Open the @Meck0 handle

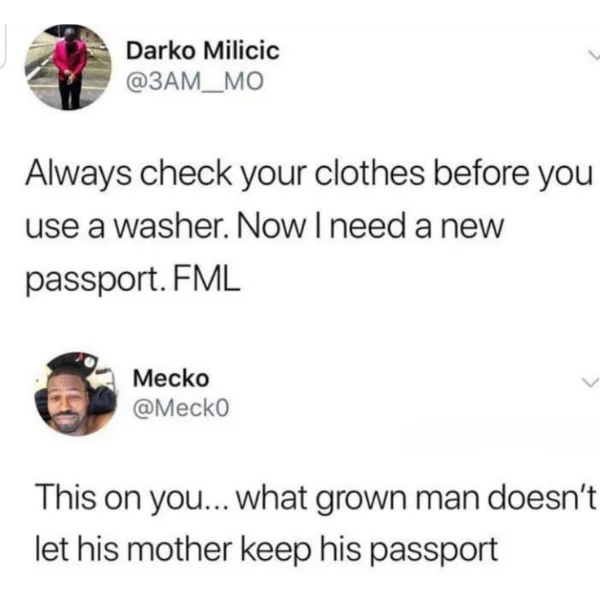[x=181, y=408]
